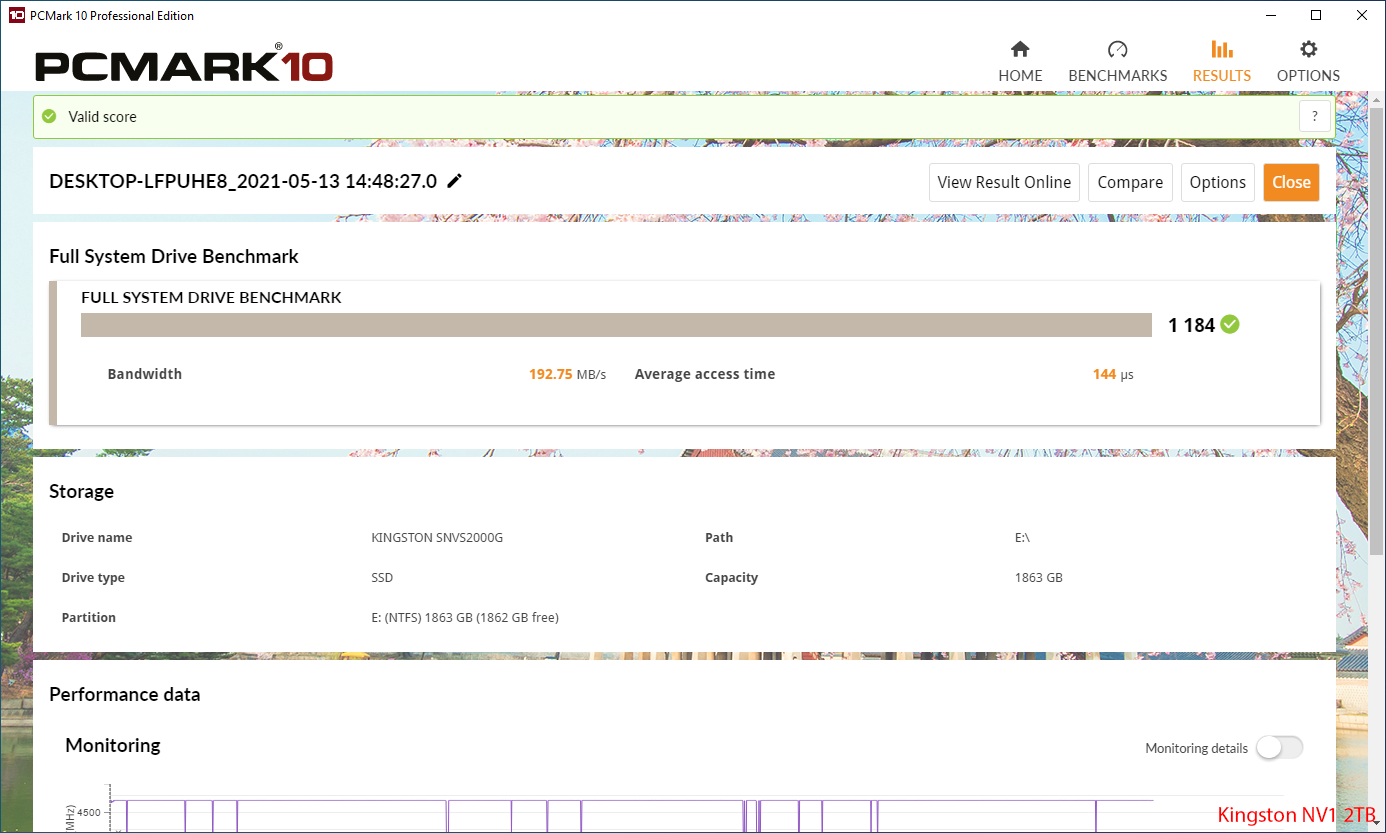Switch to the RESULTS tab
Viewport: 1386px width, 833px height.
click(1221, 62)
